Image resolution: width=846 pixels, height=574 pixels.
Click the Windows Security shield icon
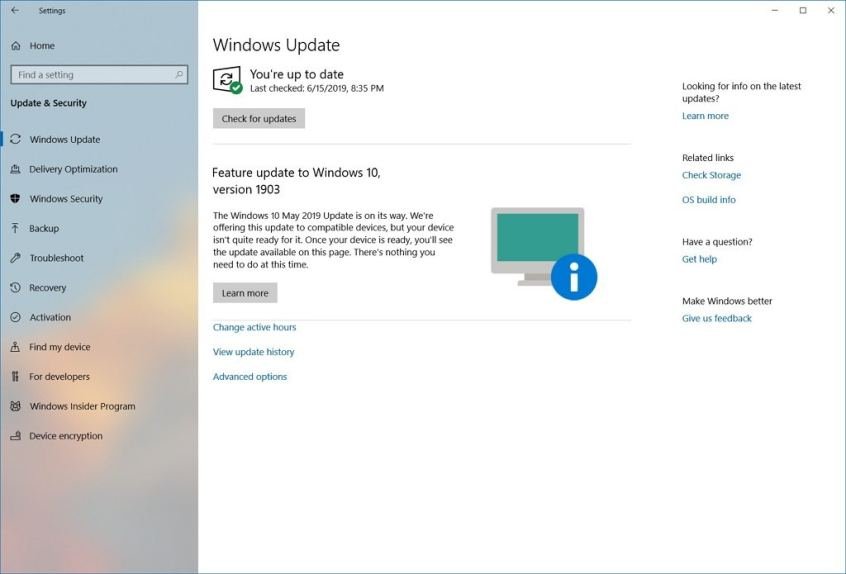(x=15, y=199)
